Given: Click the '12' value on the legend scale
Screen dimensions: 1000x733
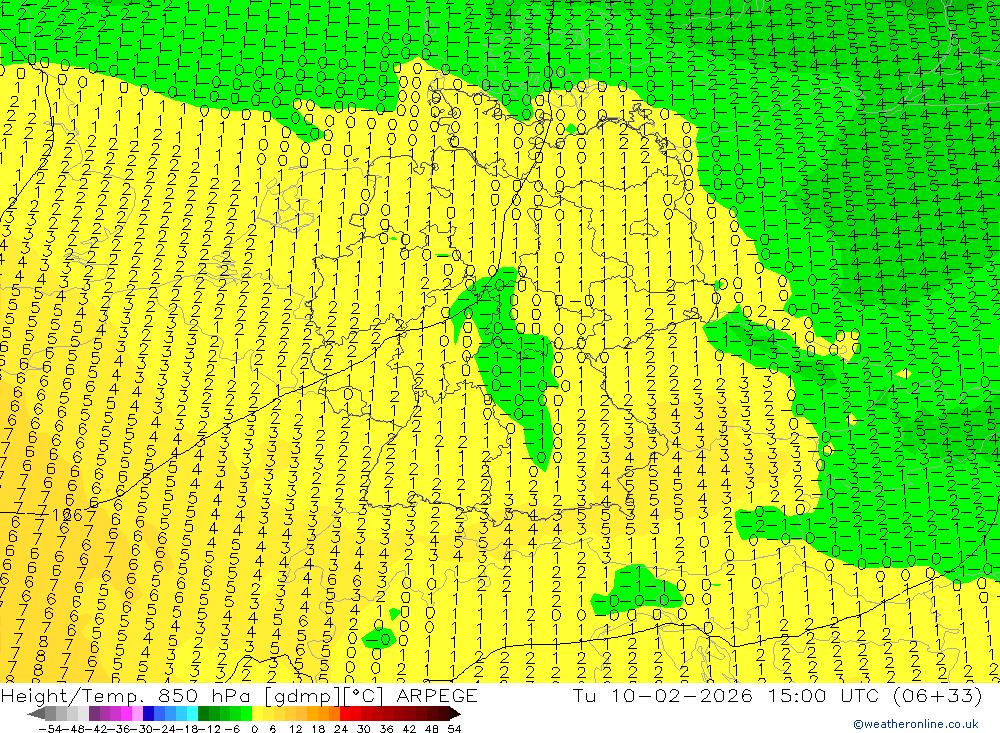Looking at the screenshot, I should point(295,729).
